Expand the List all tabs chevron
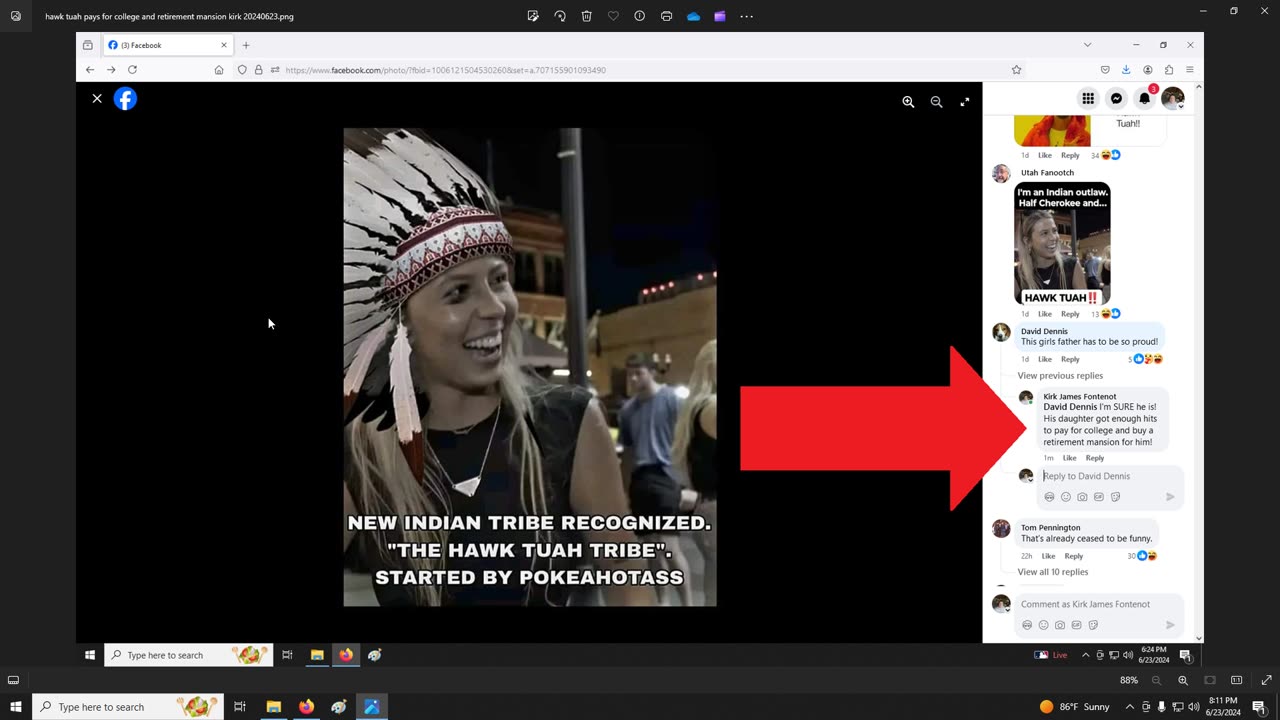 [1087, 45]
